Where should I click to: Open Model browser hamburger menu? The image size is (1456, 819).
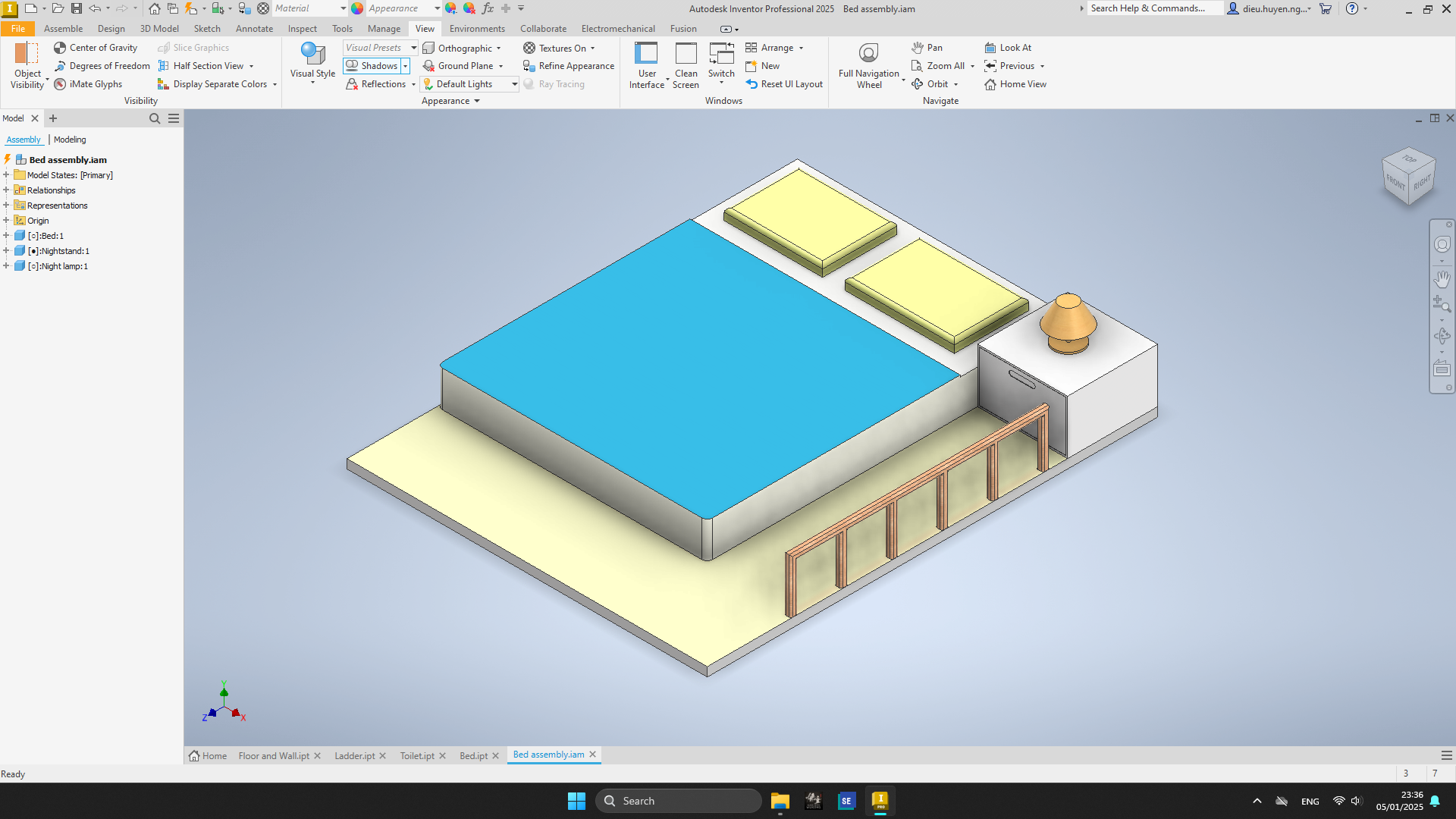(174, 118)
